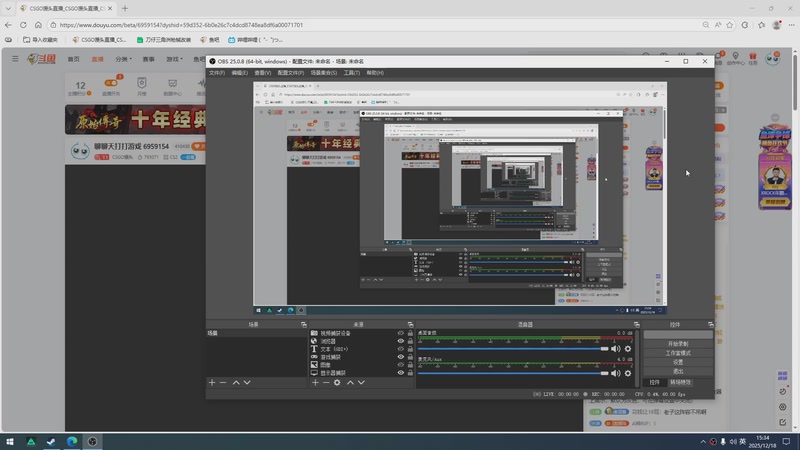The width and height of the screenshot is (800, 450).
Task: Open browser tab list chevron
Action: click(x=8, y=8)
